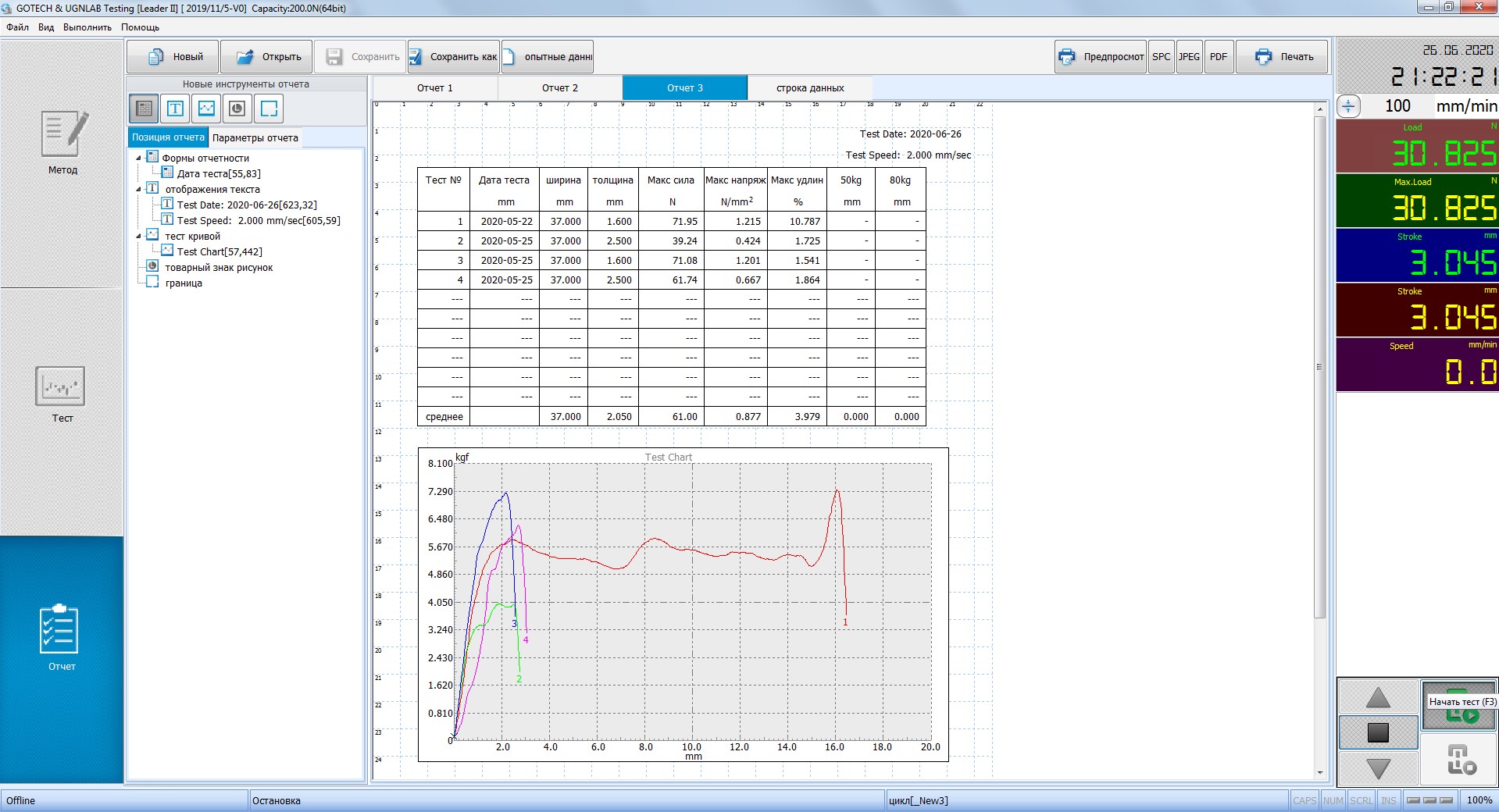The width and height of the screenshot is (1499, 812).
Task: Export report as SPC
Action: click(x=1162, y=57)
